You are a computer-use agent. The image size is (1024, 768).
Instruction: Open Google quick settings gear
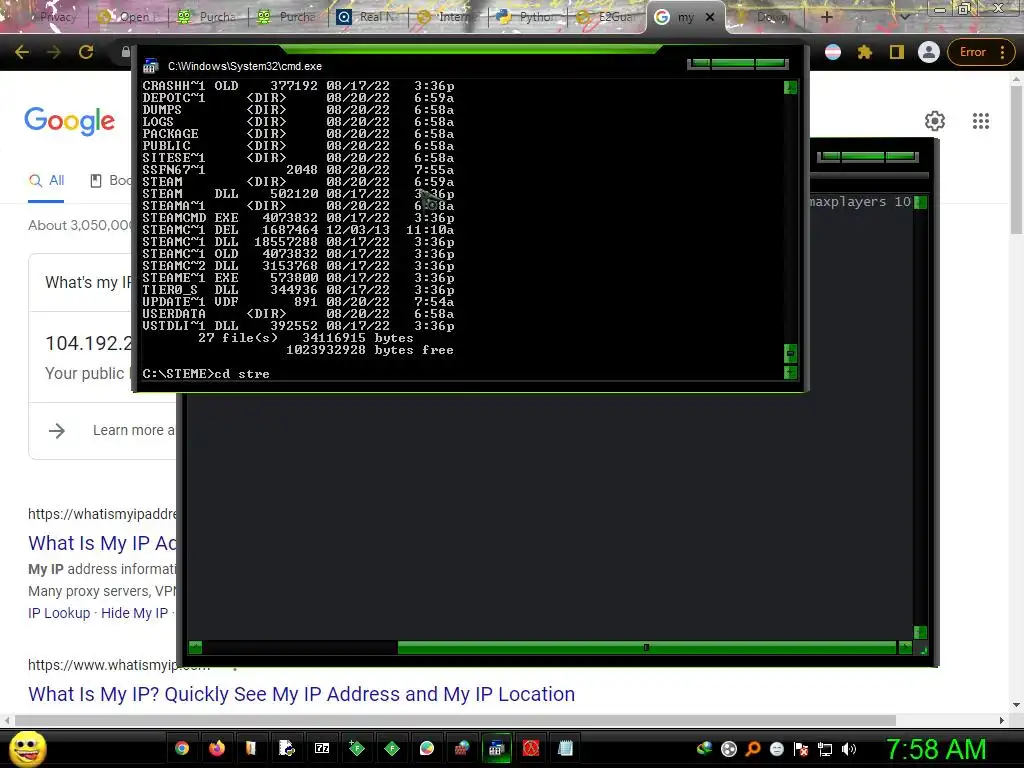click(x=935, y=121)
